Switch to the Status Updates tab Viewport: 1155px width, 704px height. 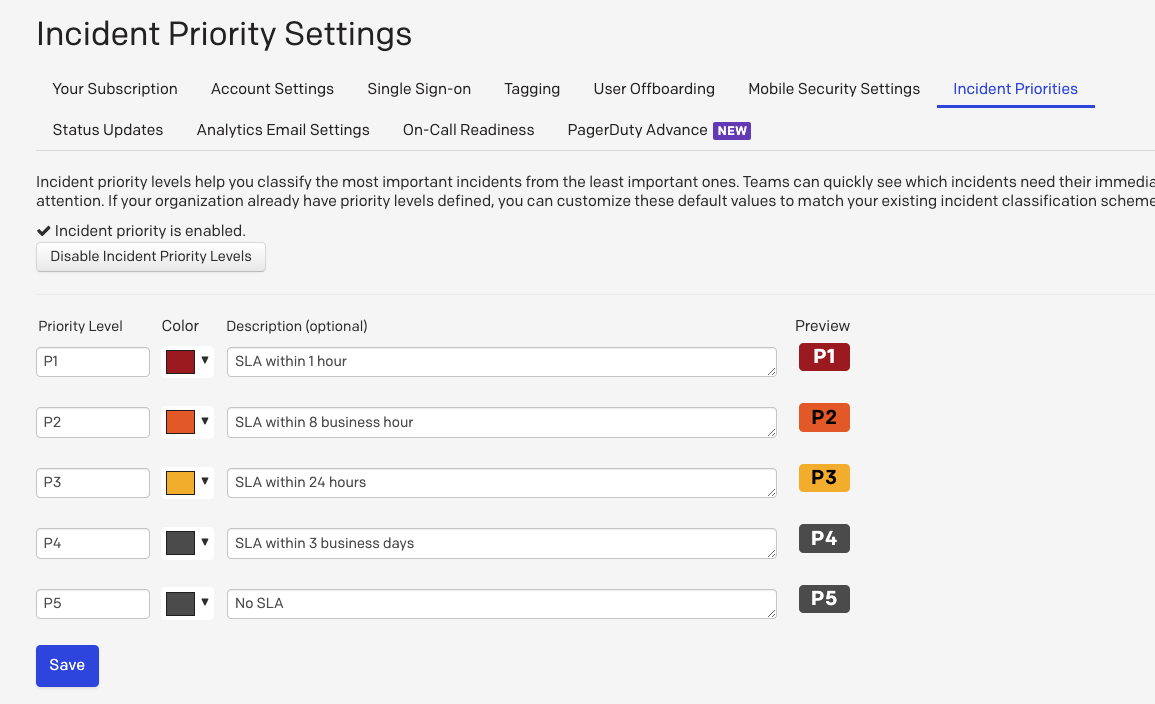[x=108, y=130]
